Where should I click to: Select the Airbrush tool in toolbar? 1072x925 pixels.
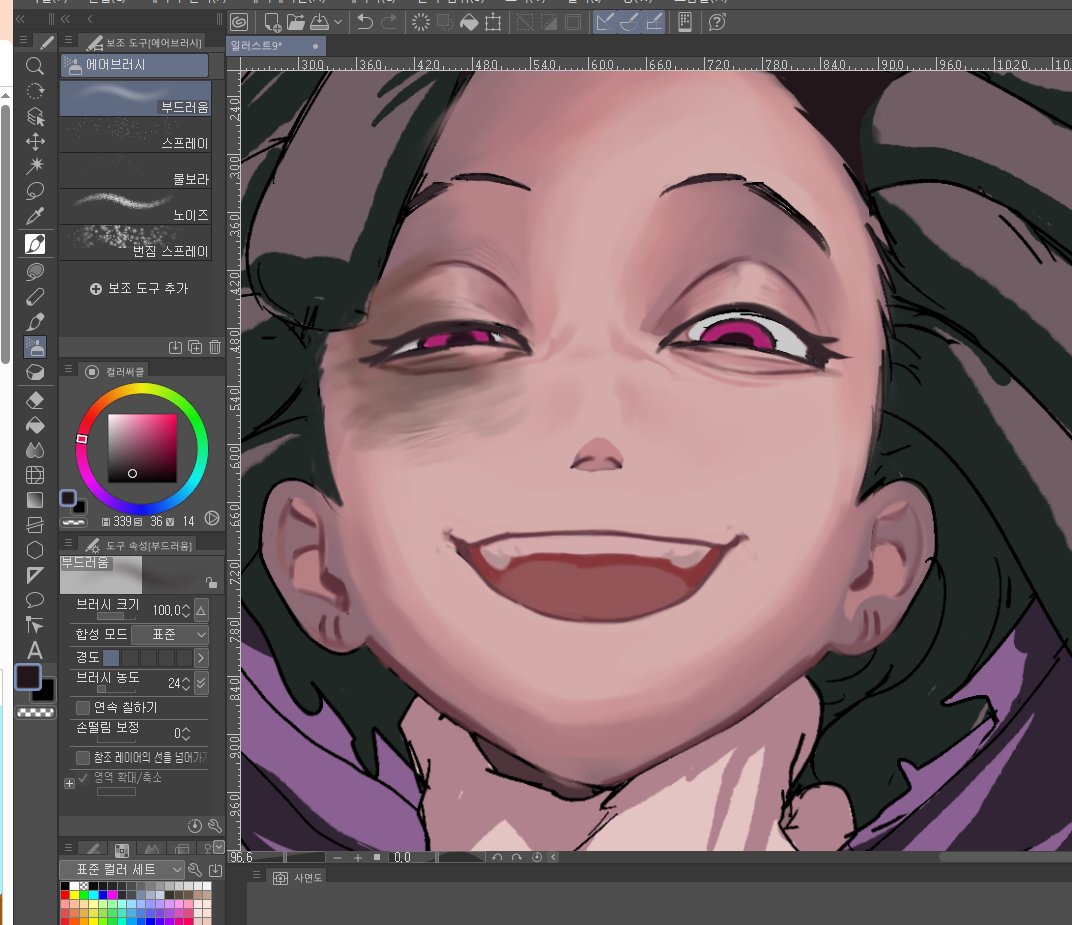point(35,347)
